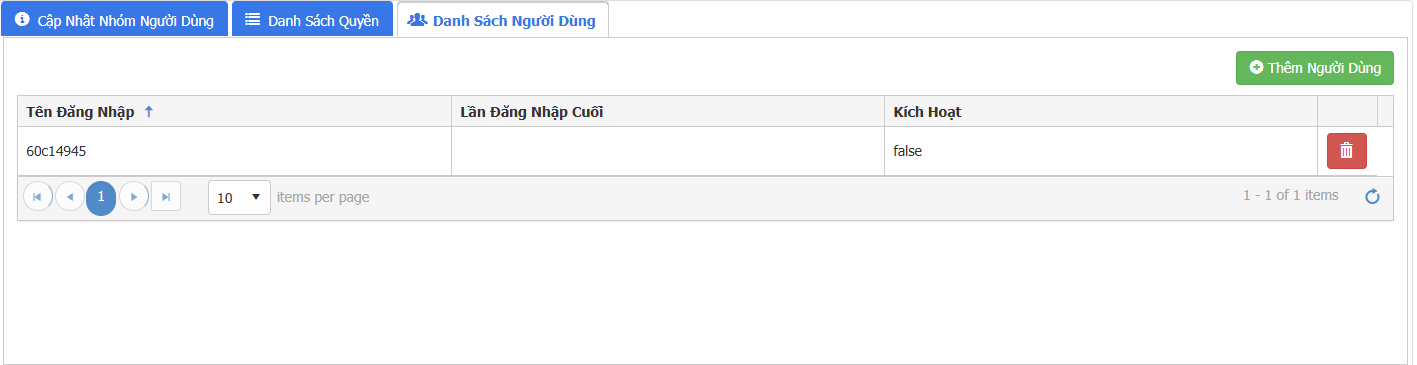Image resolution: width=1417 pixels, height=365 pixels.
Task: Switch to Cập Nhật Nhóm Người Dùng tab
Action: tap(115, 20)
